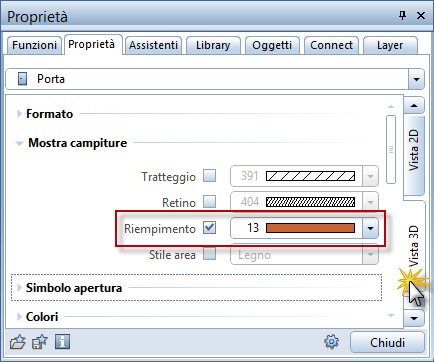Enable the Tratteggio checkbox
The height and width of the screenshot is (362, 434).
point(210,176)
